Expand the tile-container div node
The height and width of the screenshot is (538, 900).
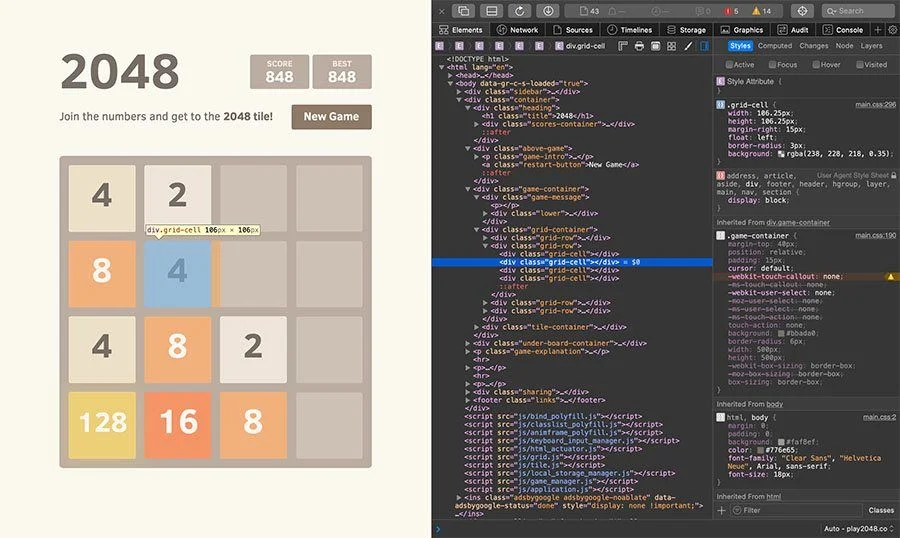tap(476, 327)
